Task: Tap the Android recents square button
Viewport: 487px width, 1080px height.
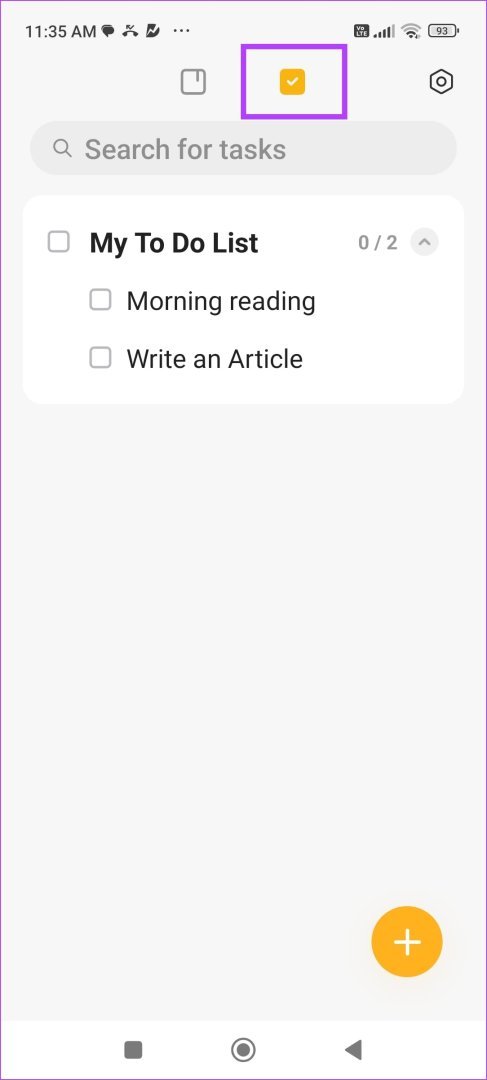Action: pos(133,1050)
